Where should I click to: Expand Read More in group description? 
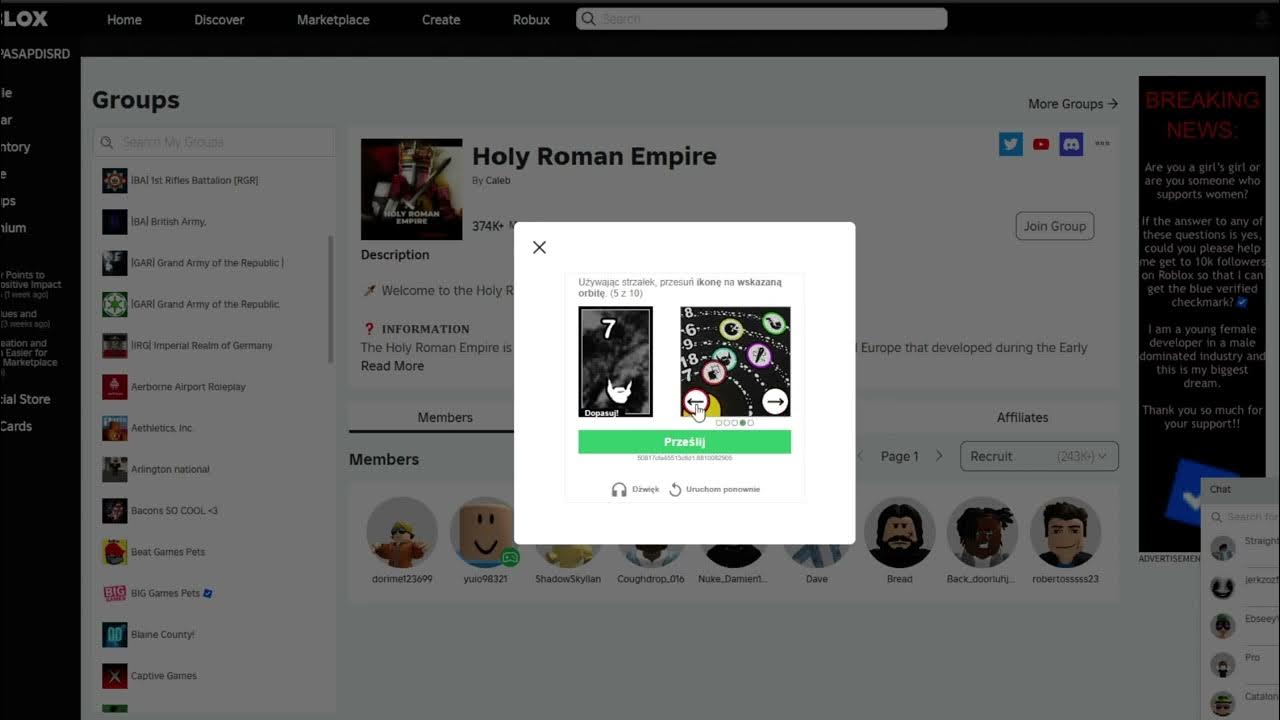[x=392, y=366]
